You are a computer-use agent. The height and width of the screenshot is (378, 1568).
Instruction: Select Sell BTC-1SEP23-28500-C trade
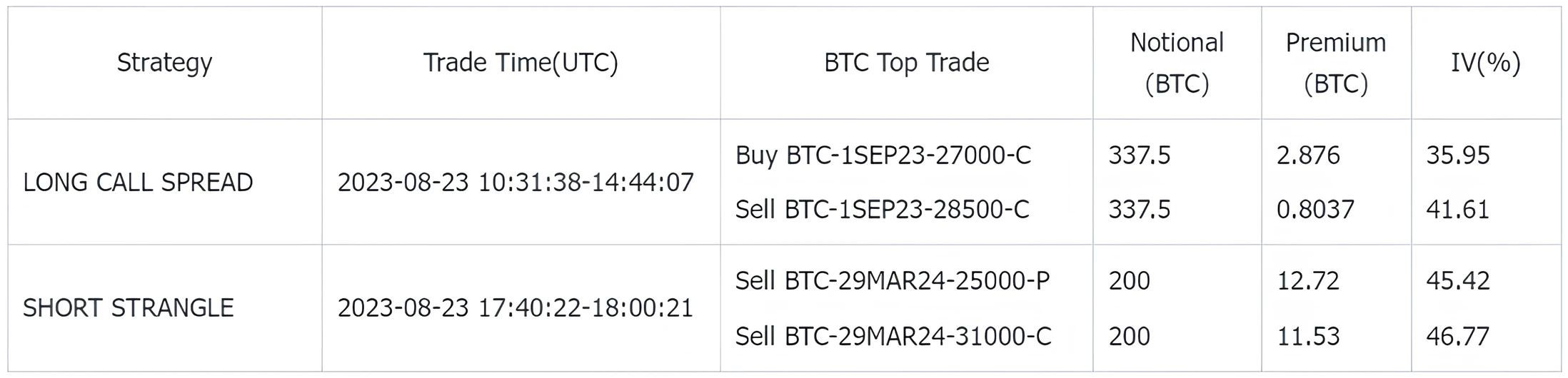883,210
